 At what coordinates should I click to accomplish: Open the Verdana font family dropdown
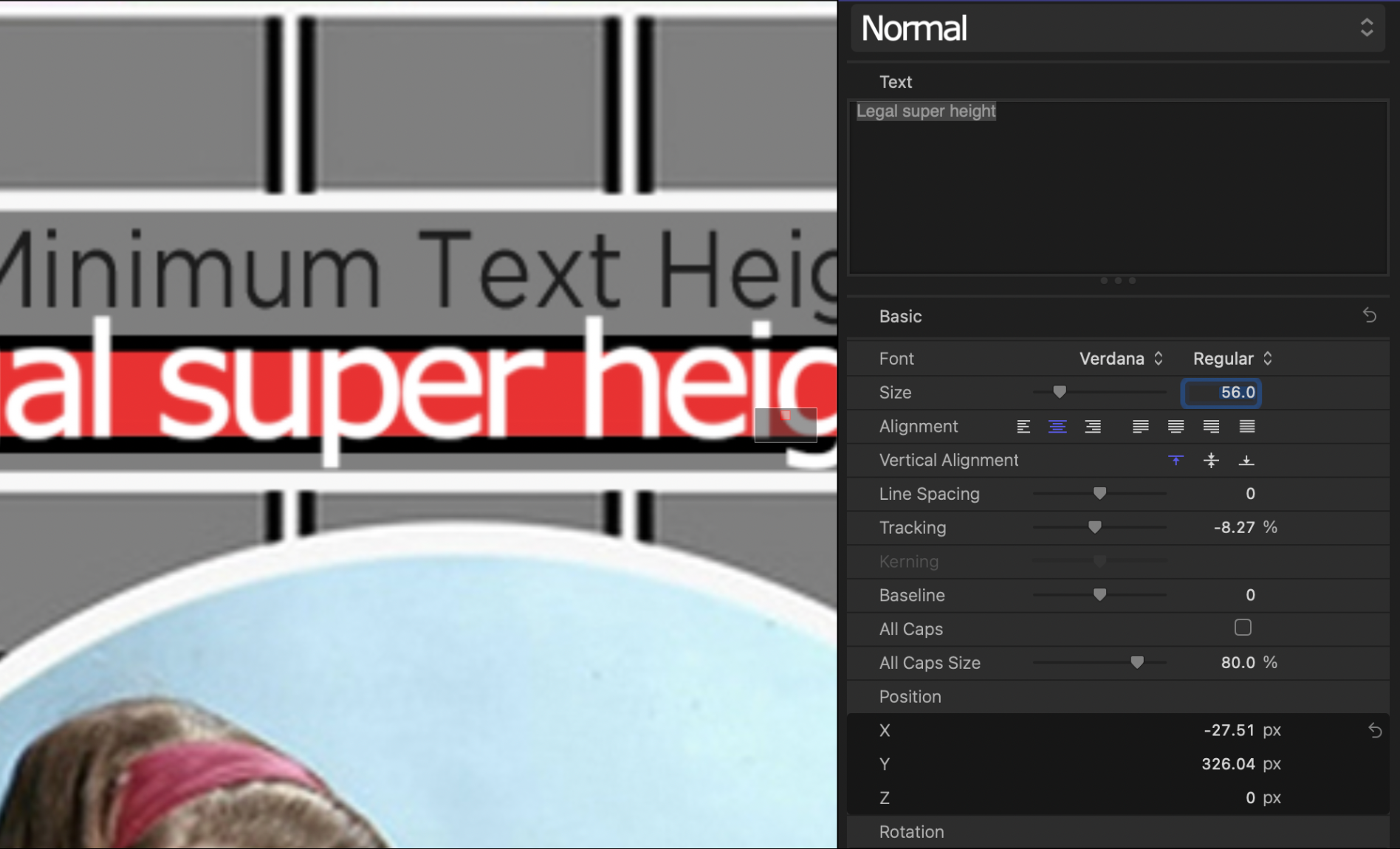pos(1121,359)
